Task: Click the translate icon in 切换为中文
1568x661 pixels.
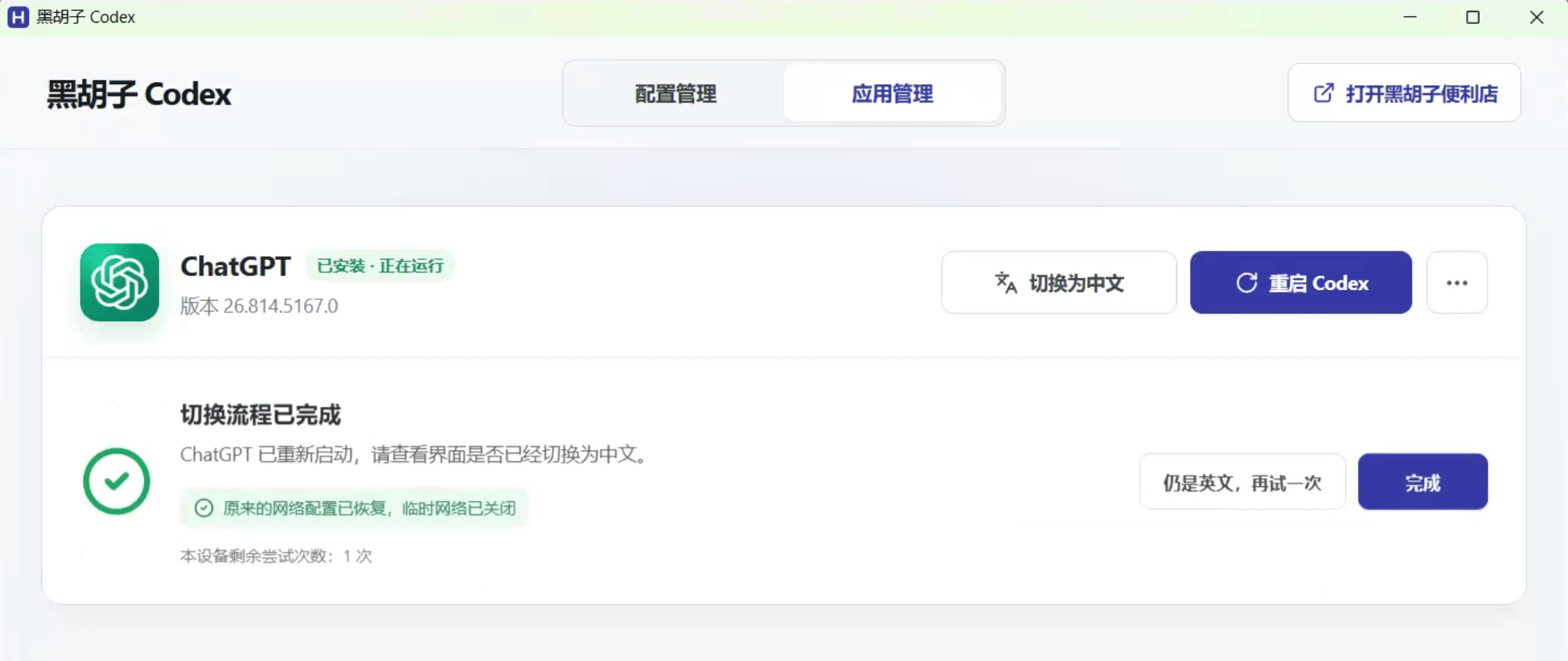Action: click(x=1006, y=283)
